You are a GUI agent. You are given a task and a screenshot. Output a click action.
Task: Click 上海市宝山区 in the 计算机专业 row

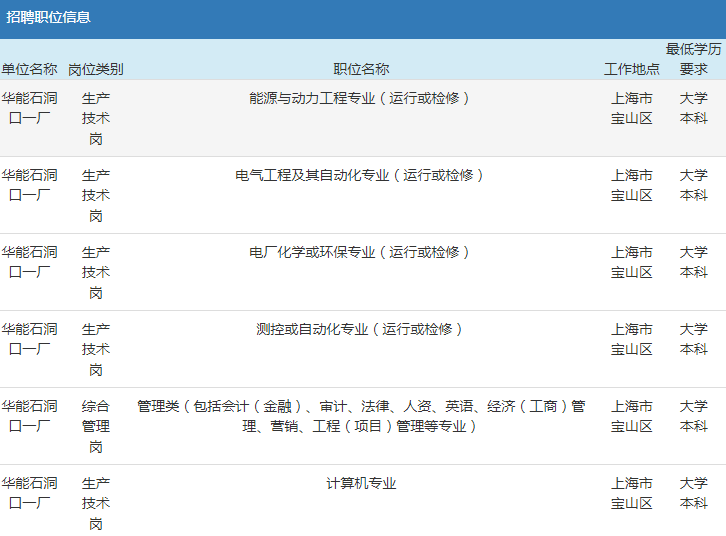click(x=632, y=493)
